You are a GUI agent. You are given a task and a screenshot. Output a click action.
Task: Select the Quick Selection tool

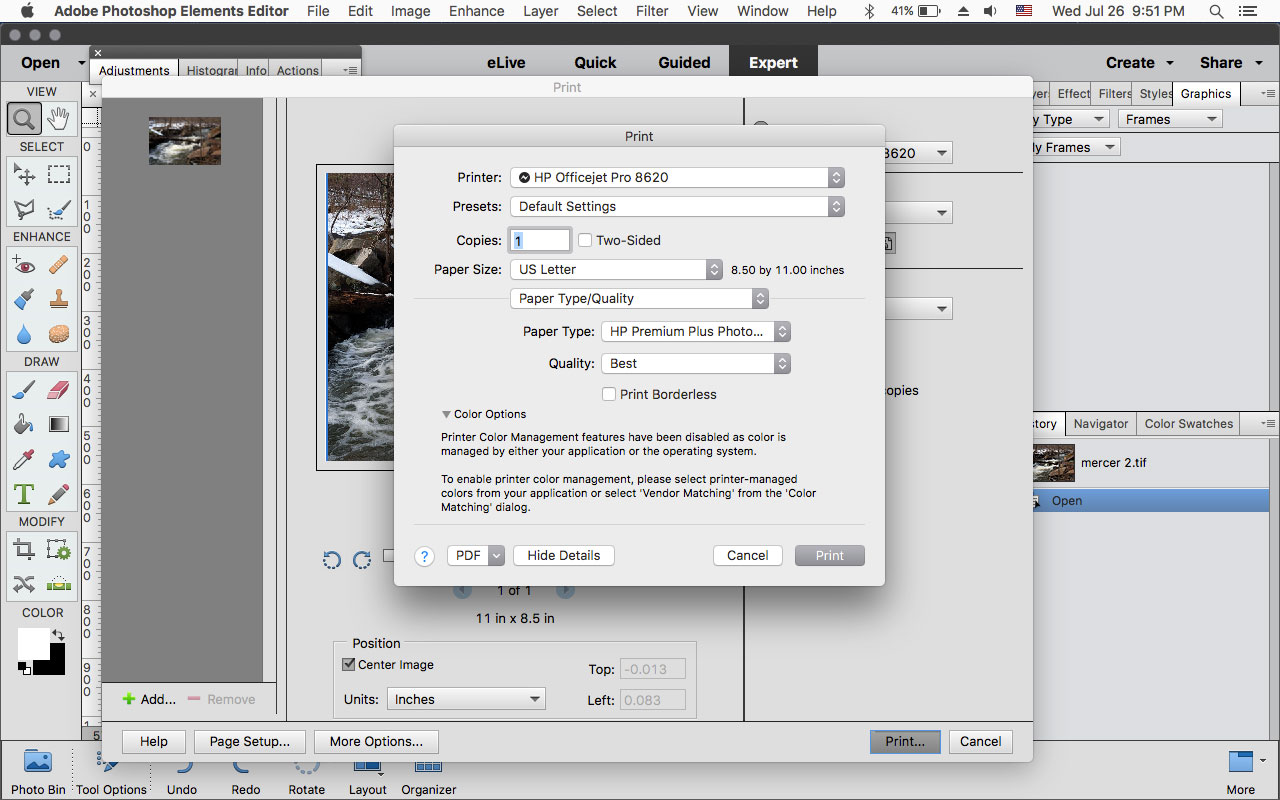59,210
